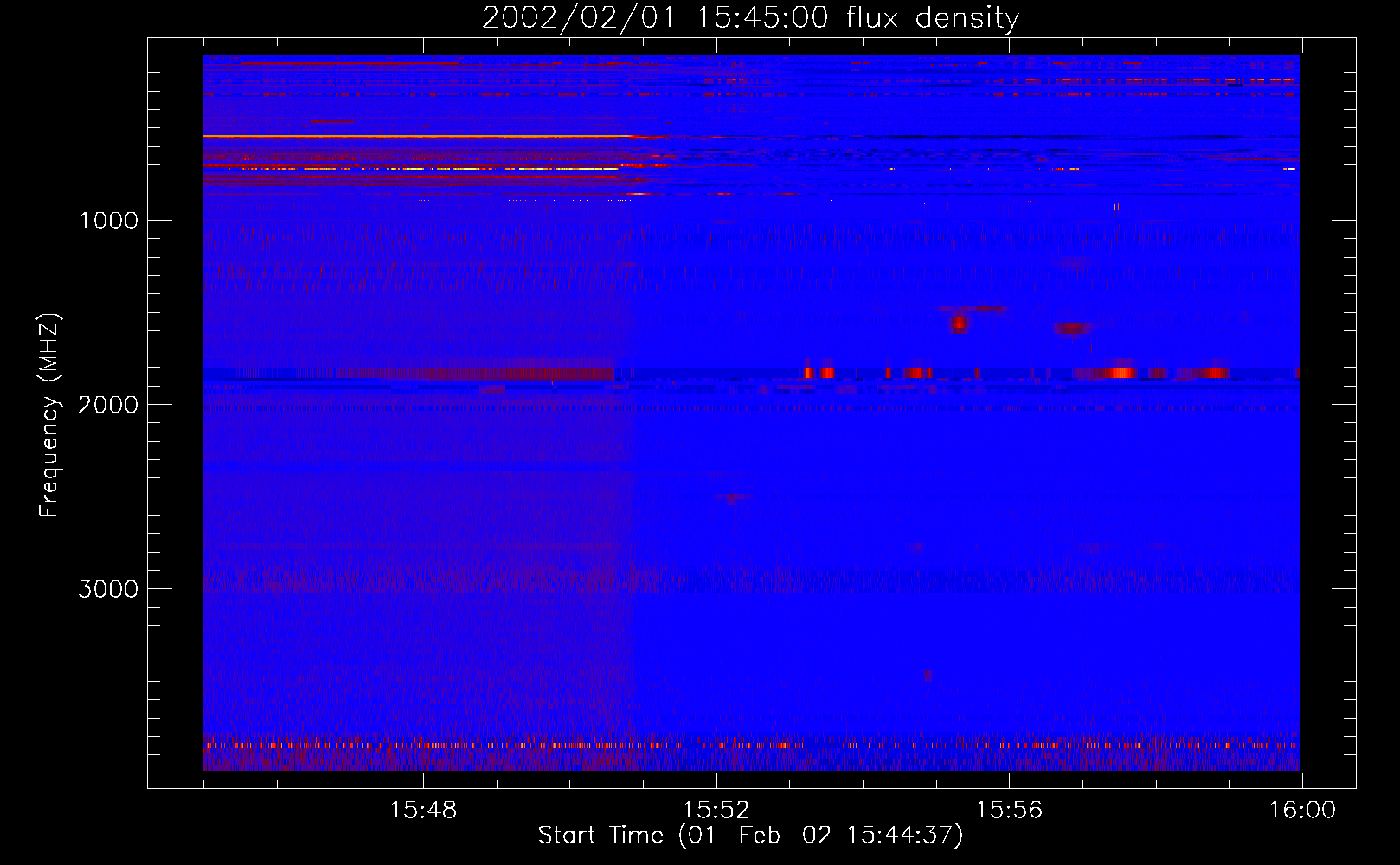Image resolution: width=1400 pixels, height=865 pixels.
Task: Click the 1000 frequency tick label
Action: (108, 221)
